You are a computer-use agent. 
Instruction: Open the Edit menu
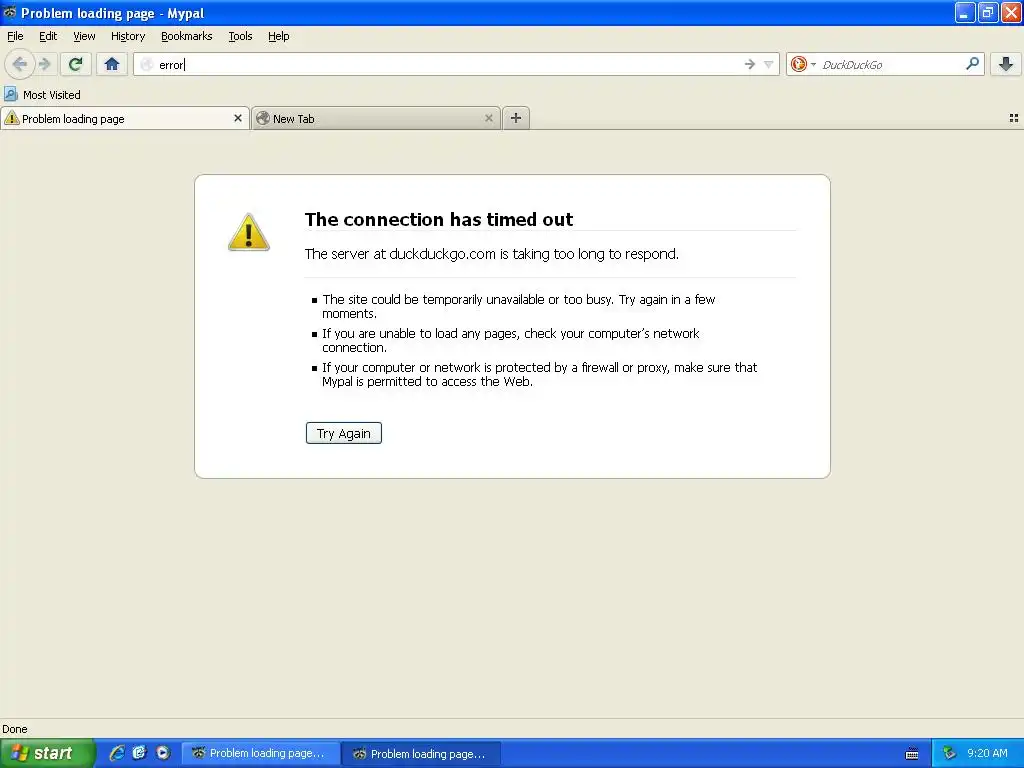coord(48,36)
